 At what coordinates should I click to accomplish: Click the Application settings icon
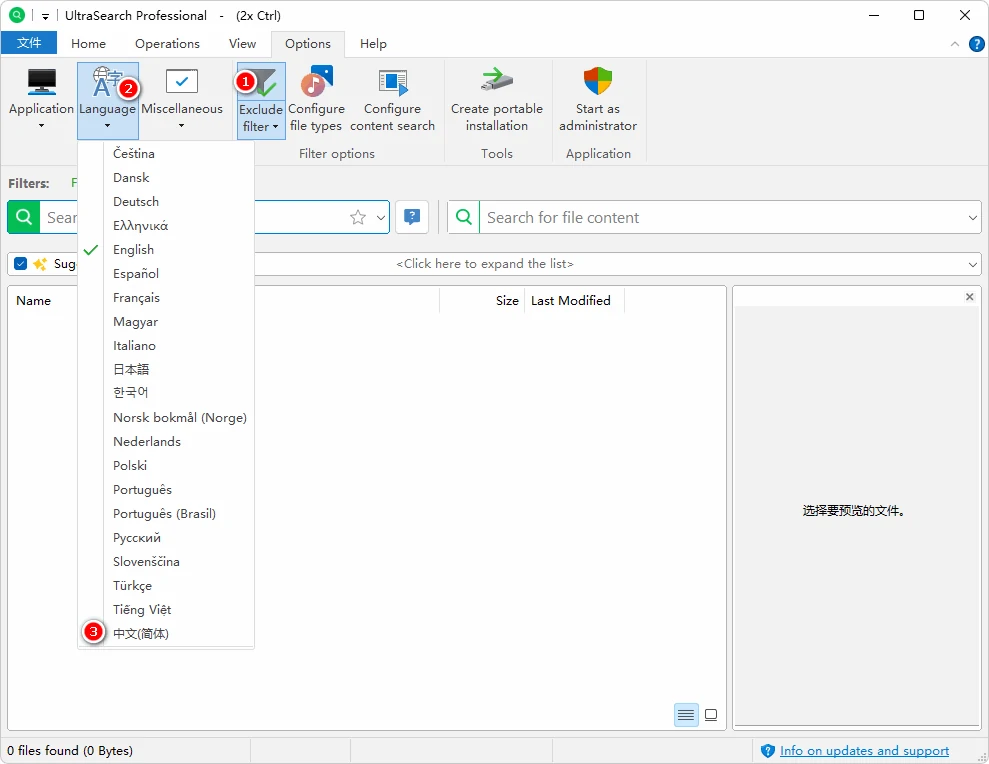(41, 83)
